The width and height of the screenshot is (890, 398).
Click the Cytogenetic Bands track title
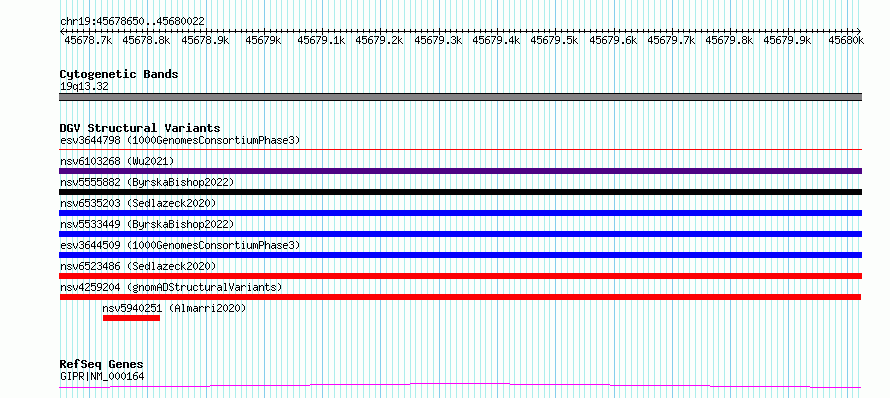click(x=119, y=74)
